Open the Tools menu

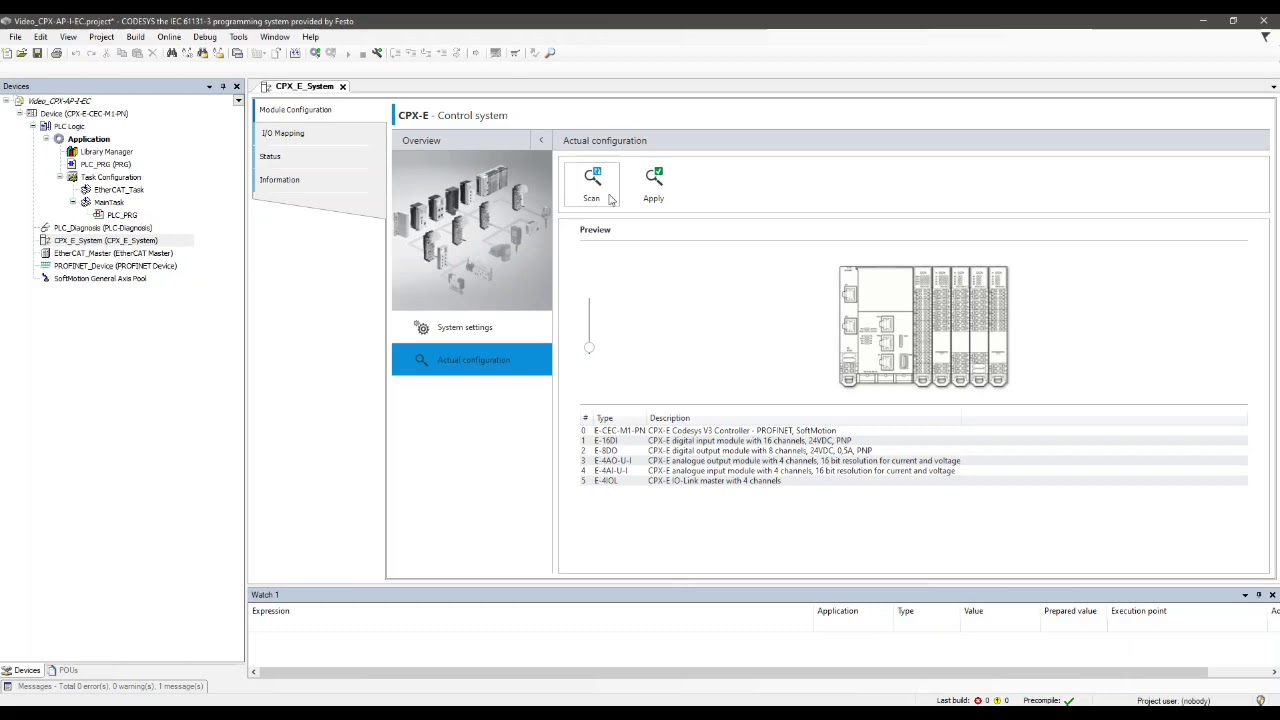point(238,37)
